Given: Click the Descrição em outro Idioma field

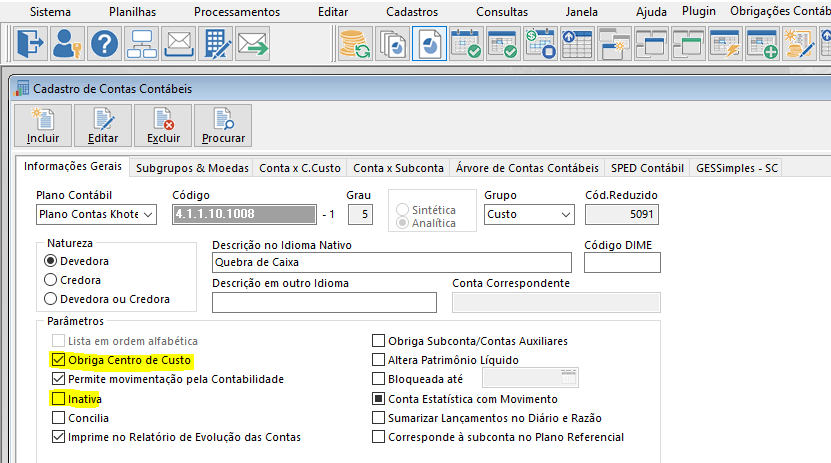Looking at the screenshot, I should [324, 302].
